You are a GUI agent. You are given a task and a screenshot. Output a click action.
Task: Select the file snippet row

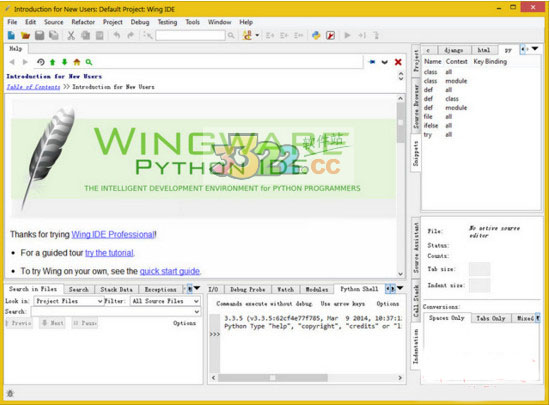[481, 116]
